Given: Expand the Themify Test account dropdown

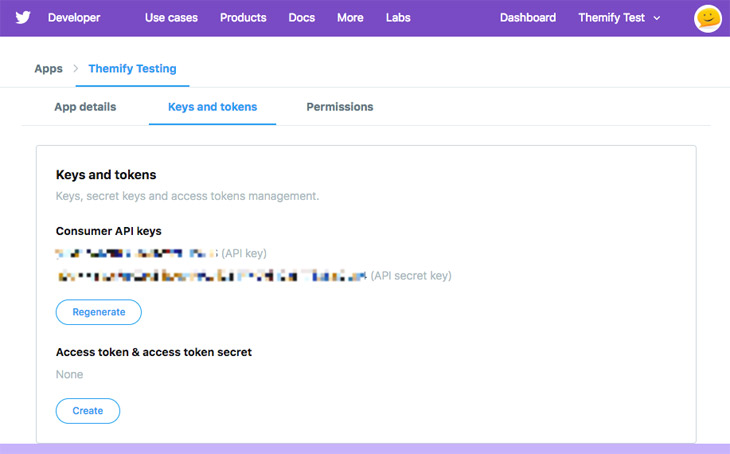Looking at the screenshot, I should pos(619,18).
